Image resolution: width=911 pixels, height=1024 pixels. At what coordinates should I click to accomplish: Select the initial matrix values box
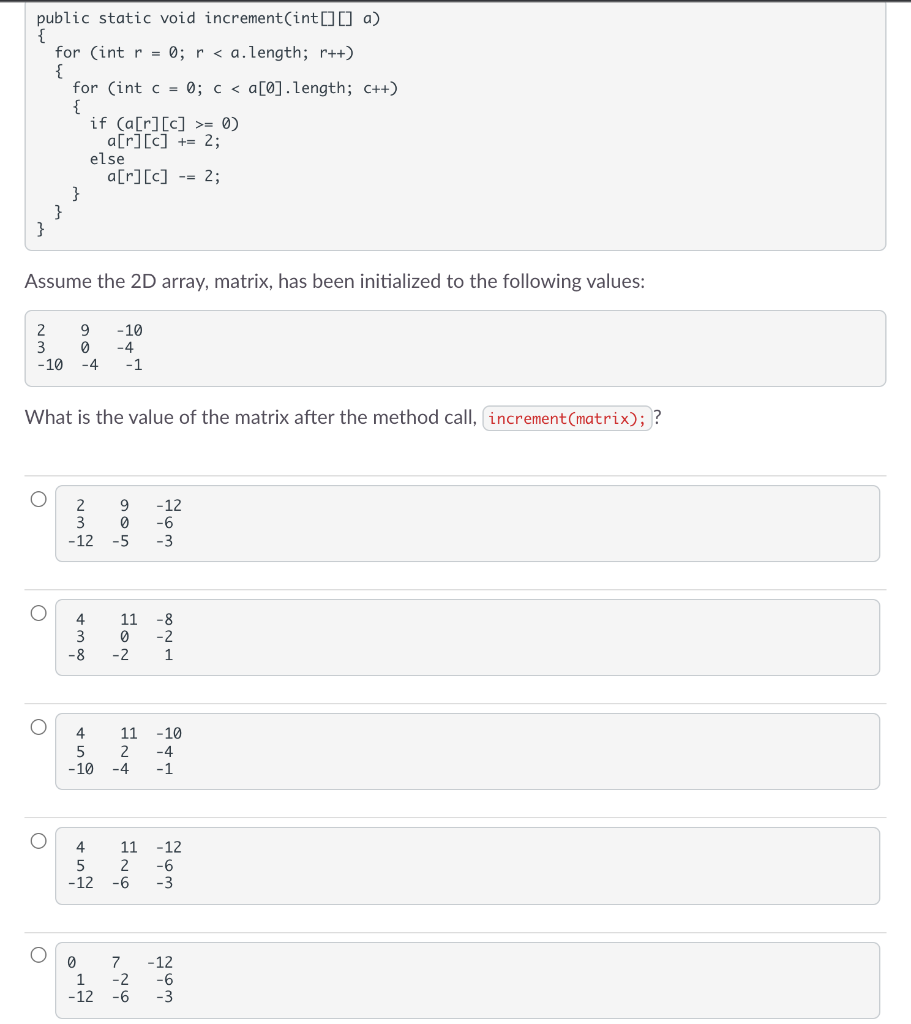(x=455, y=347)
